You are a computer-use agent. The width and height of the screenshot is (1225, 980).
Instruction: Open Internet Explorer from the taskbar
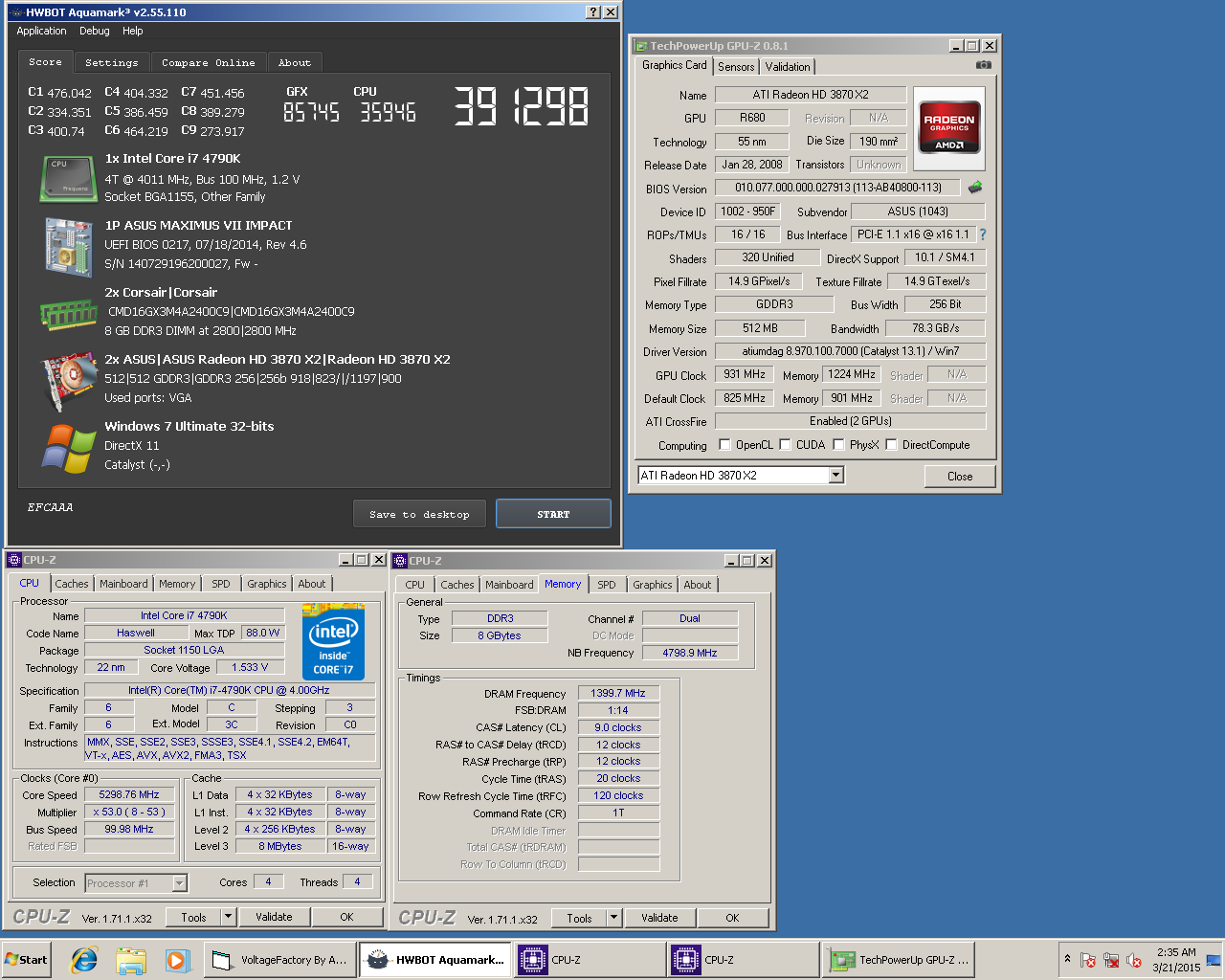click(84, 960)
